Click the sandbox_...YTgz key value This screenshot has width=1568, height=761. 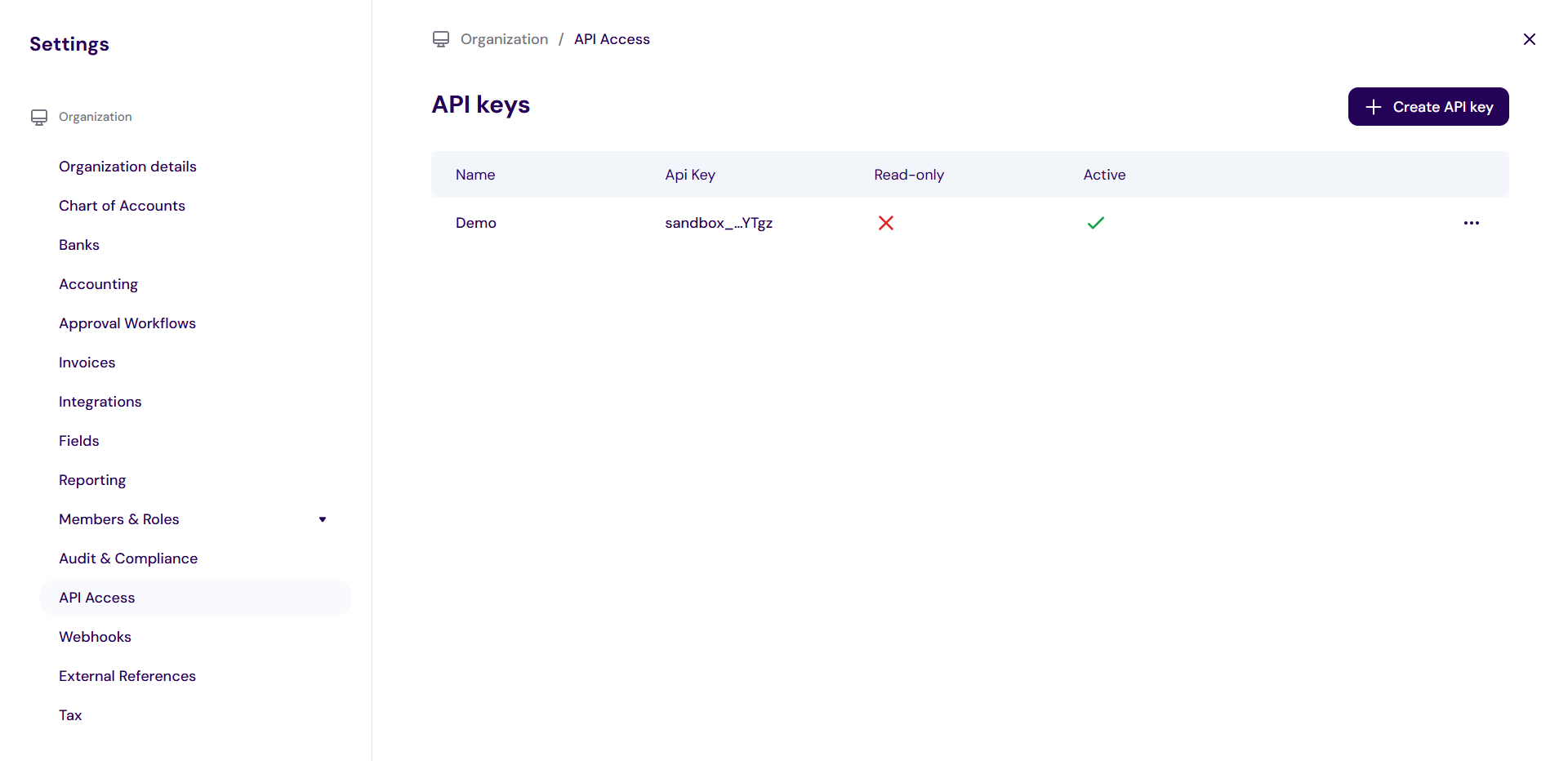(x=718, y=223)
